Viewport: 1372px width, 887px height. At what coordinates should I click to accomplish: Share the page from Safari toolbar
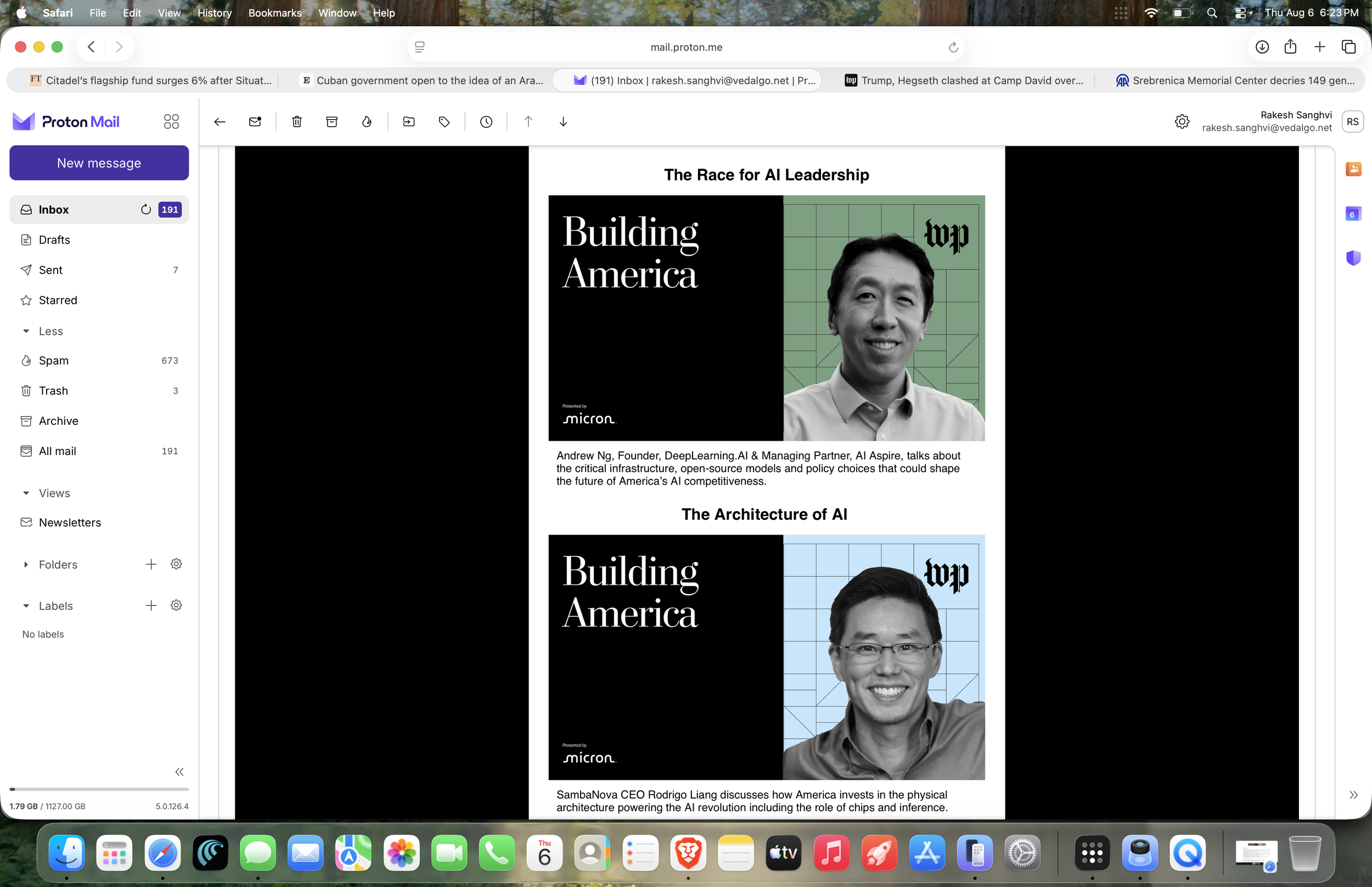point(1290,47)
